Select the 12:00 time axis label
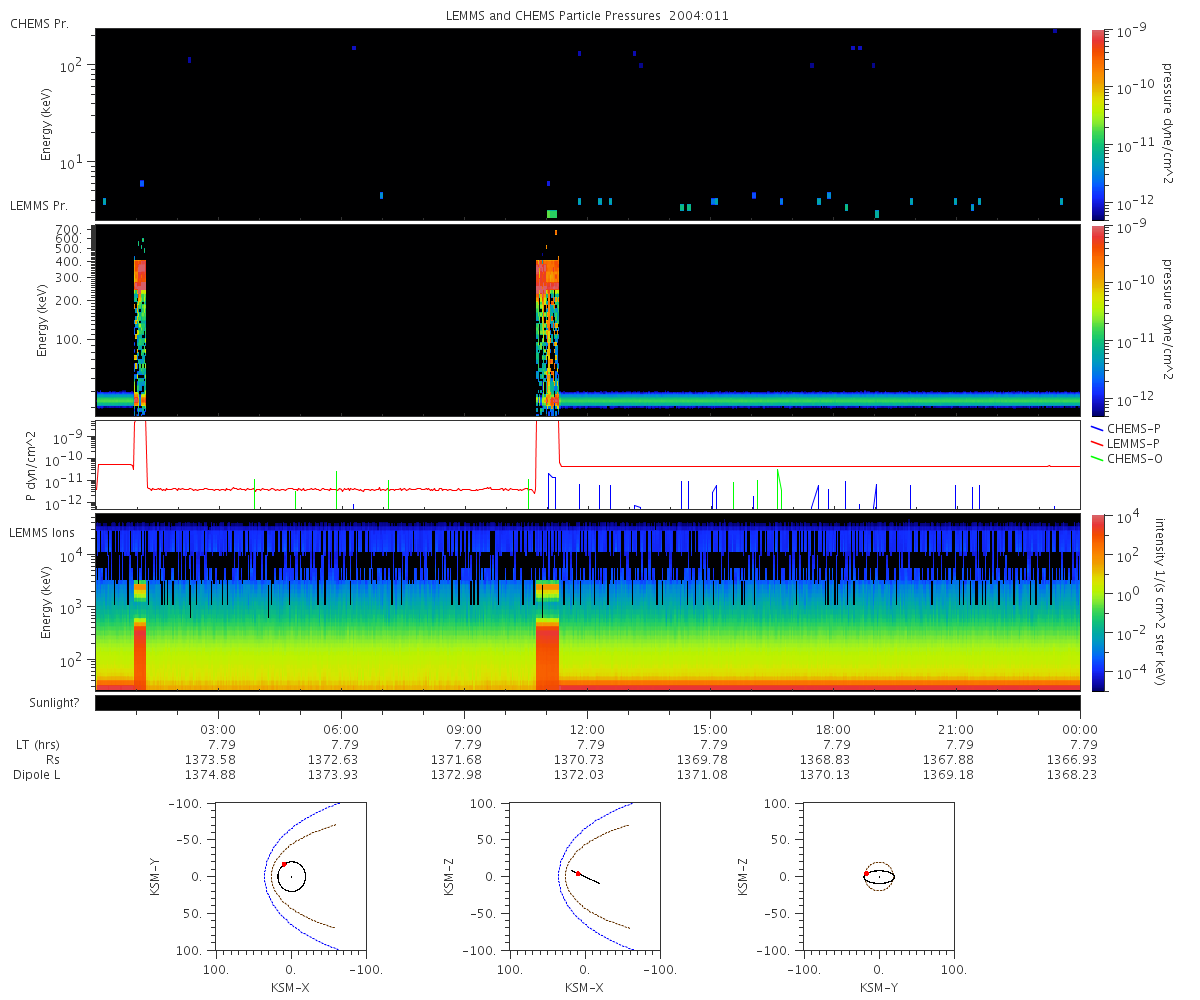Image resolution: width=1200 pixels, height=1000 pixels. click(588, 730)
